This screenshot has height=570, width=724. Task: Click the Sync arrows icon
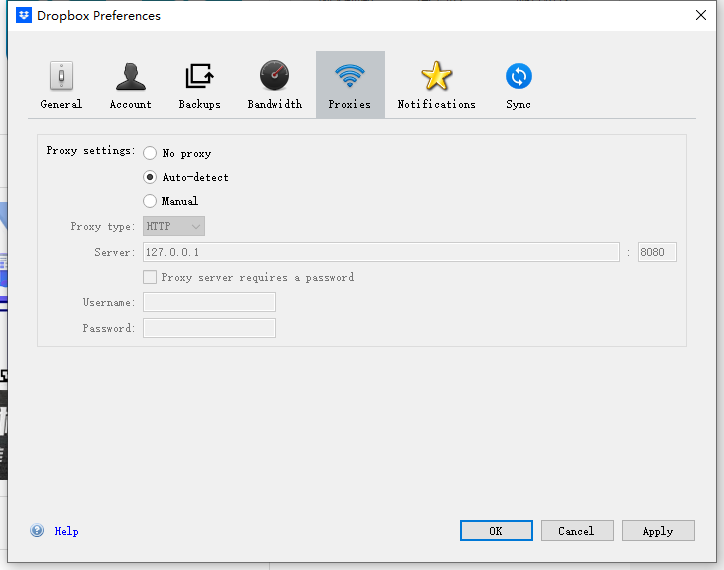(x=519, y=76)
